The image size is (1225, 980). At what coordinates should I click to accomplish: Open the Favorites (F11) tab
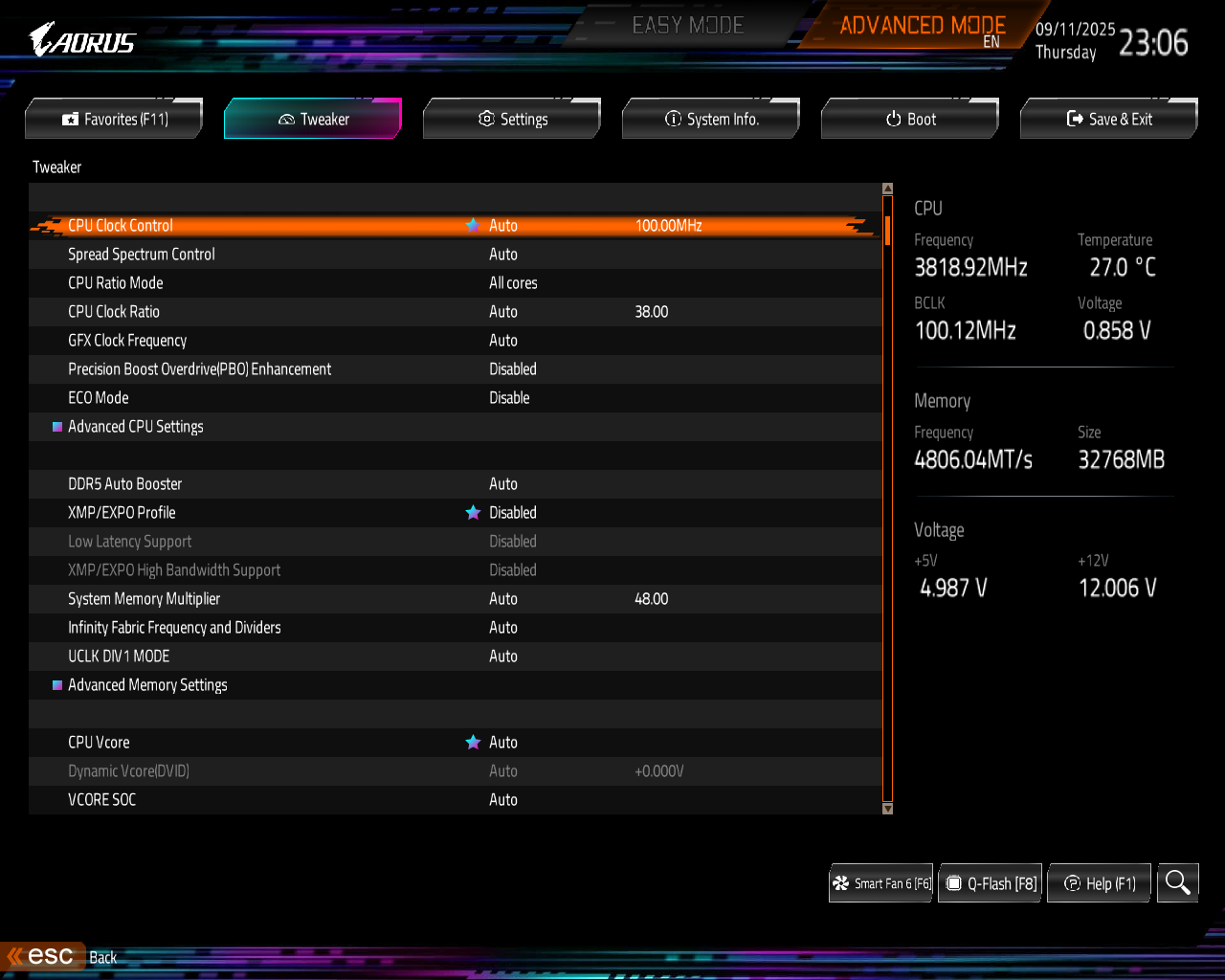pos(114,119)
